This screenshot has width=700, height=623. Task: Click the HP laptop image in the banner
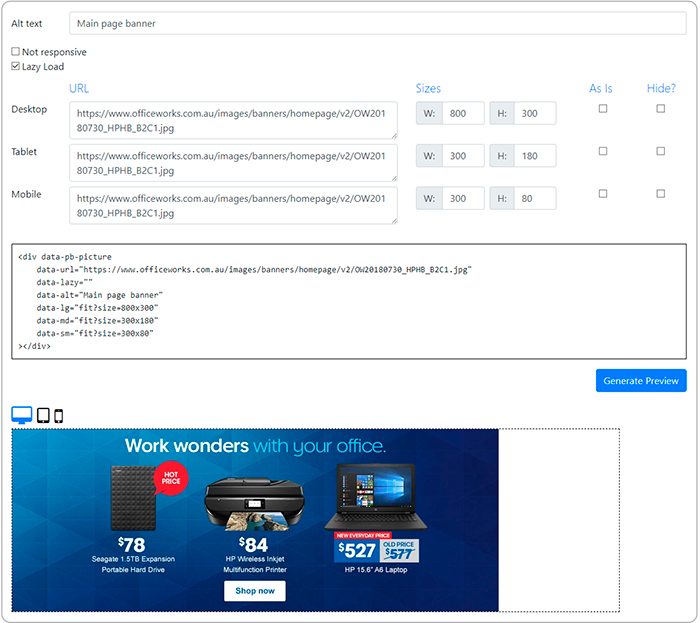click(x=375, y=497)
